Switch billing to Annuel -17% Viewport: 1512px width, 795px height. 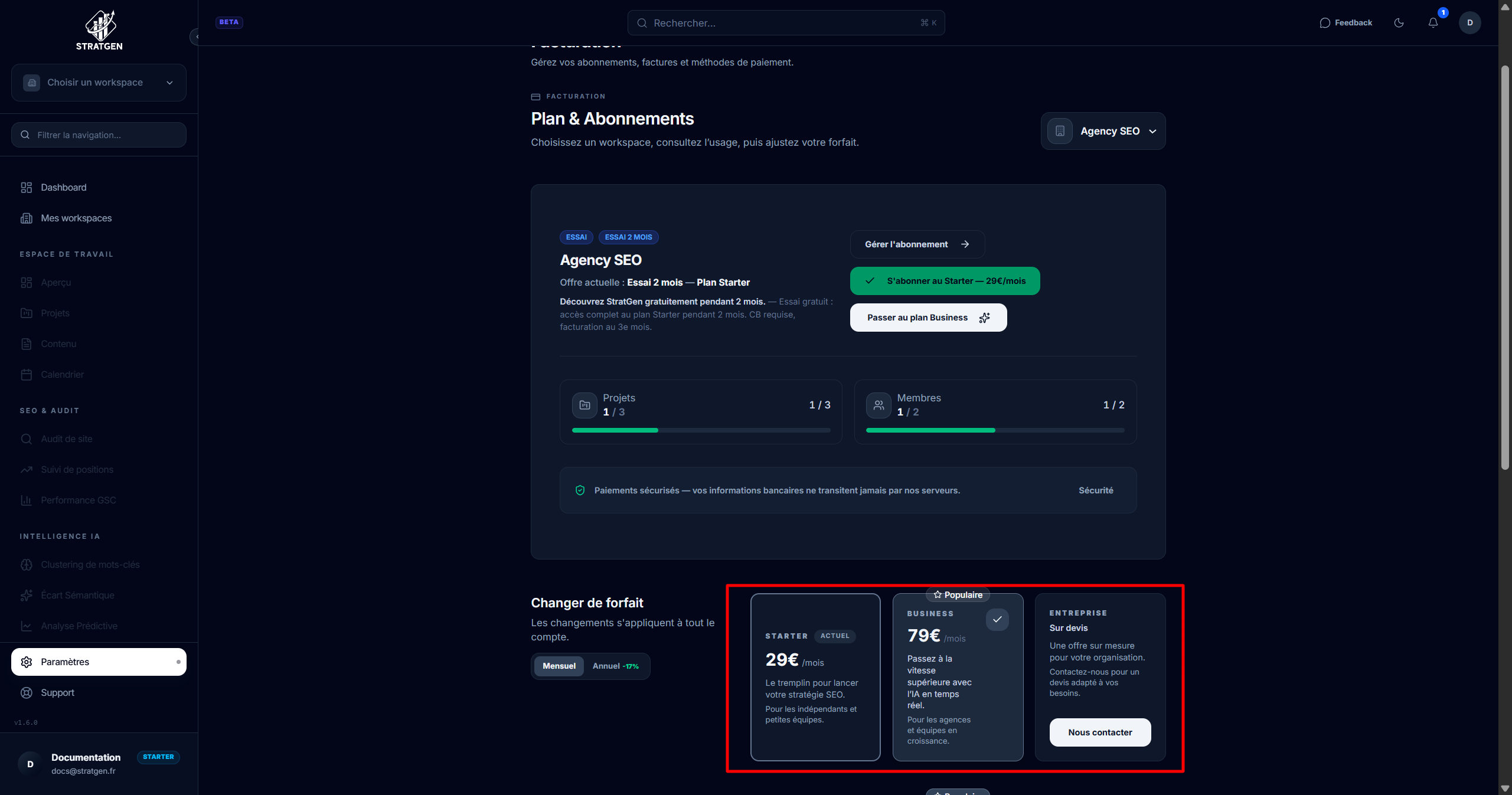point(616,666)
